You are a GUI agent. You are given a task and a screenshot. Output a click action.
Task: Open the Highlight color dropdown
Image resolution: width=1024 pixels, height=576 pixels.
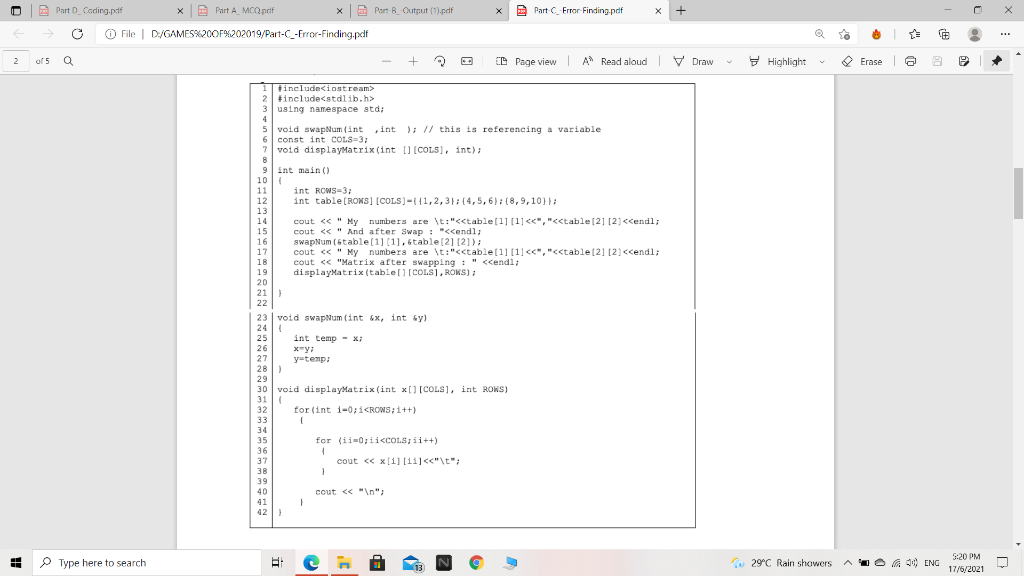(x=821, y=61)
